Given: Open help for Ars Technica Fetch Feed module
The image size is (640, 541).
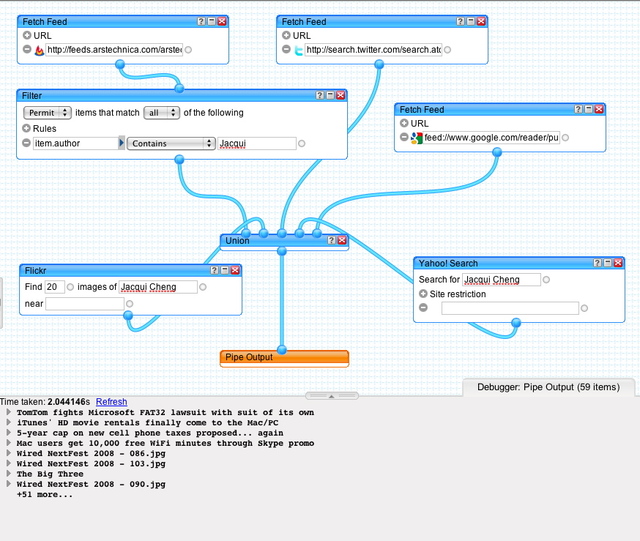Looking at the screenshot, I should click(x=201, y=21).
